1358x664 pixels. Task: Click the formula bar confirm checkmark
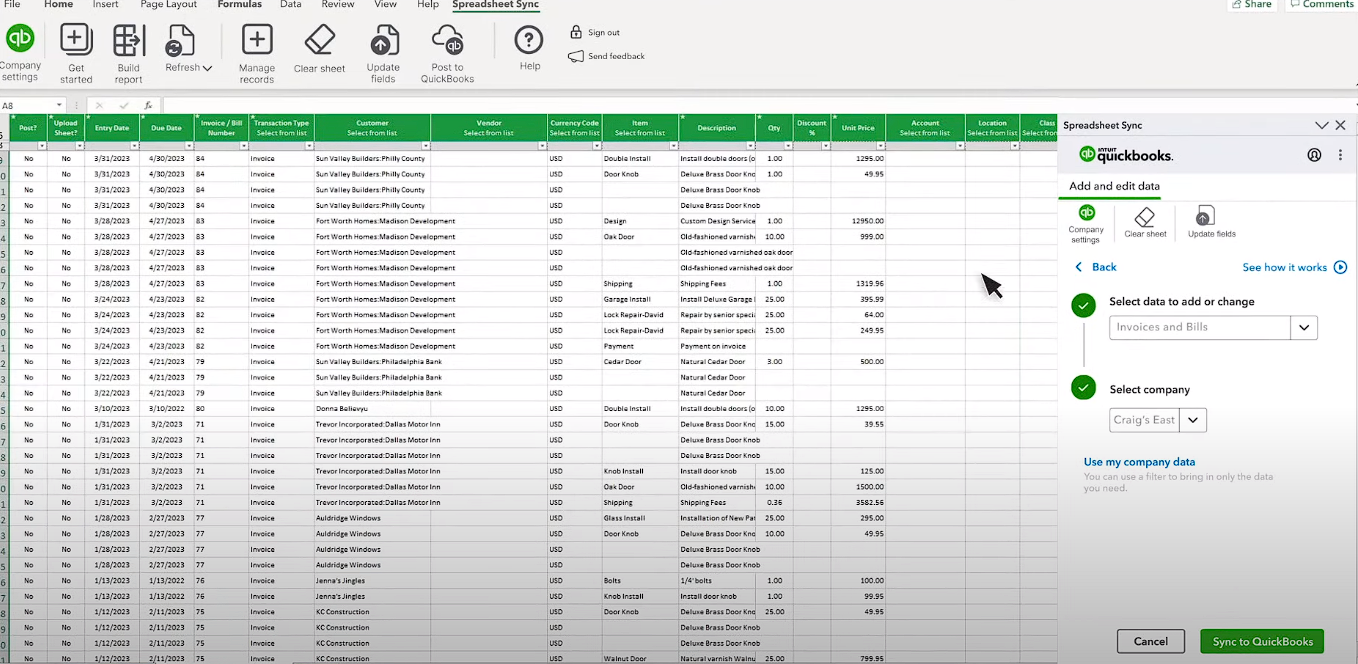point(124,105)
